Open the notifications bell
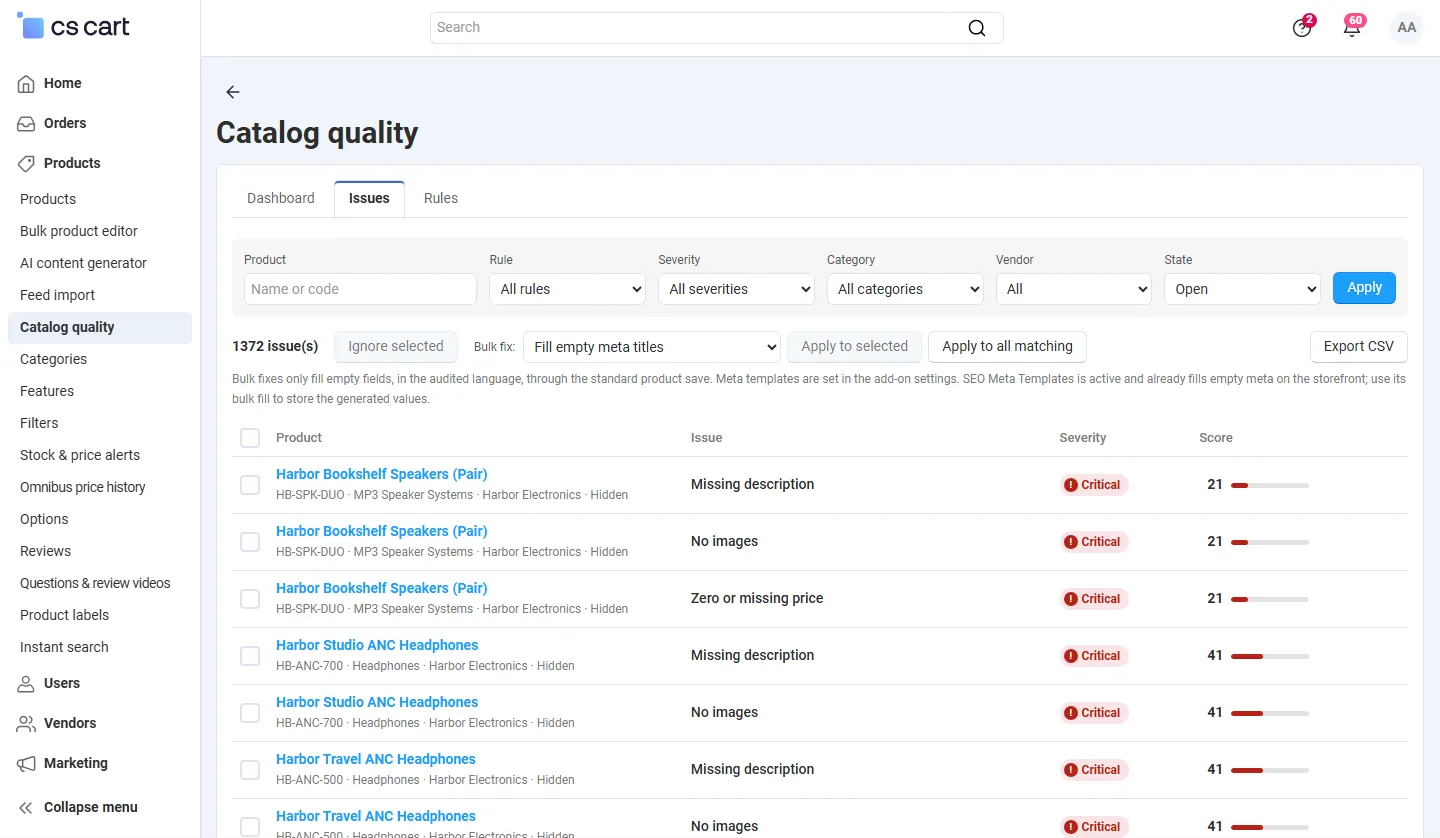1440x838 pixels. [x=1352, y=27]
